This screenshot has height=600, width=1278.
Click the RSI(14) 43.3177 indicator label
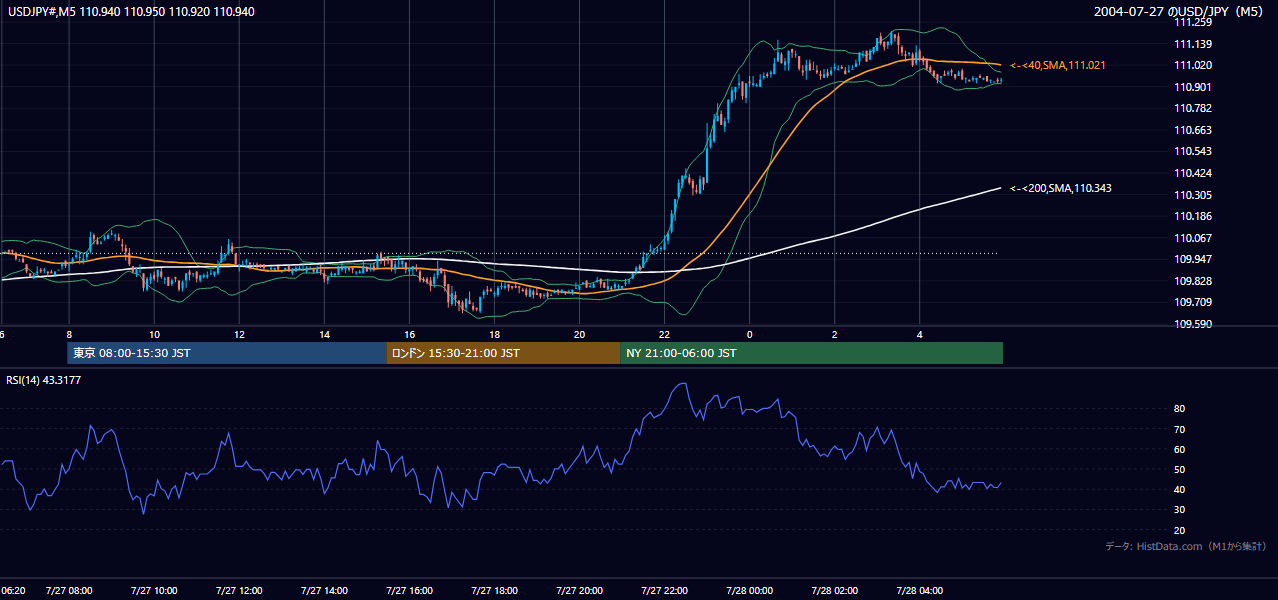click(44, 379)
